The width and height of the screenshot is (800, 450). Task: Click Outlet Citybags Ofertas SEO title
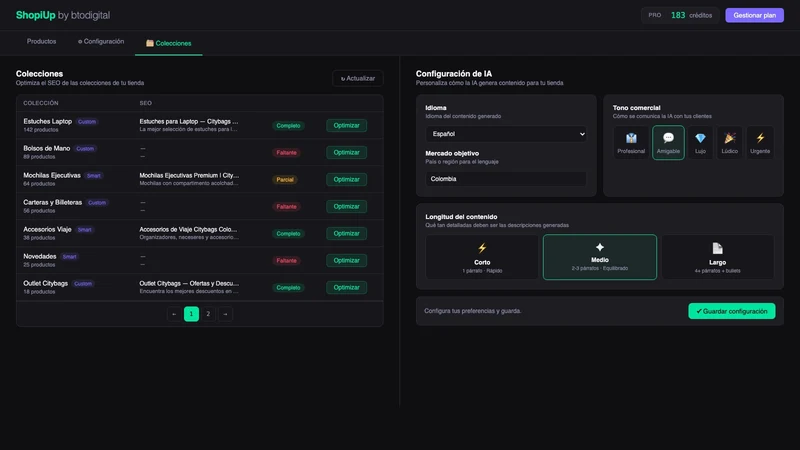(189, 284)
